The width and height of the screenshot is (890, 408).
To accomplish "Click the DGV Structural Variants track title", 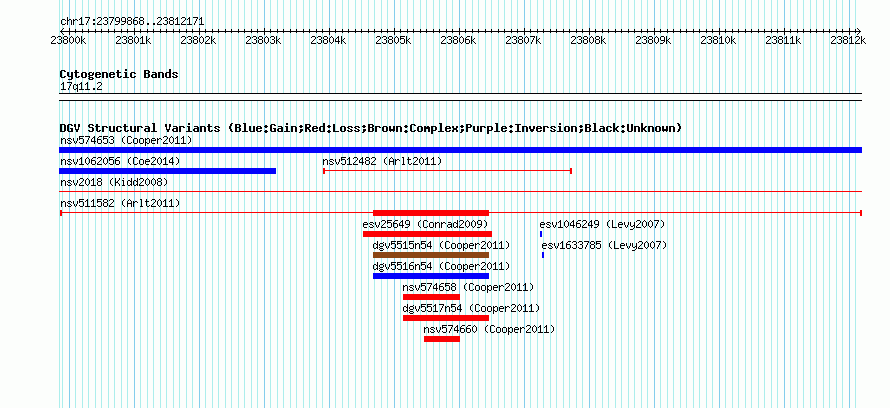I will click(371, 128).
